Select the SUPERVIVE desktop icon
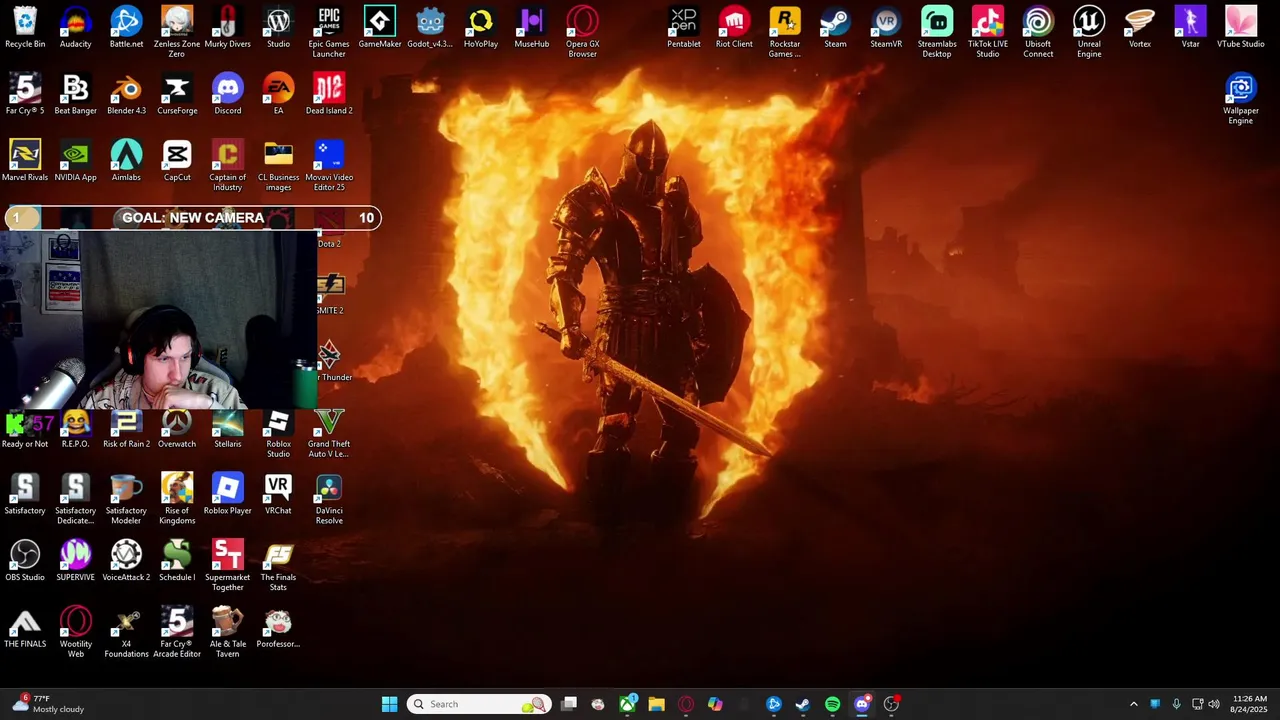Image resolution: width=1280 pixels, height=720 pixels. (x=75, y=561)
